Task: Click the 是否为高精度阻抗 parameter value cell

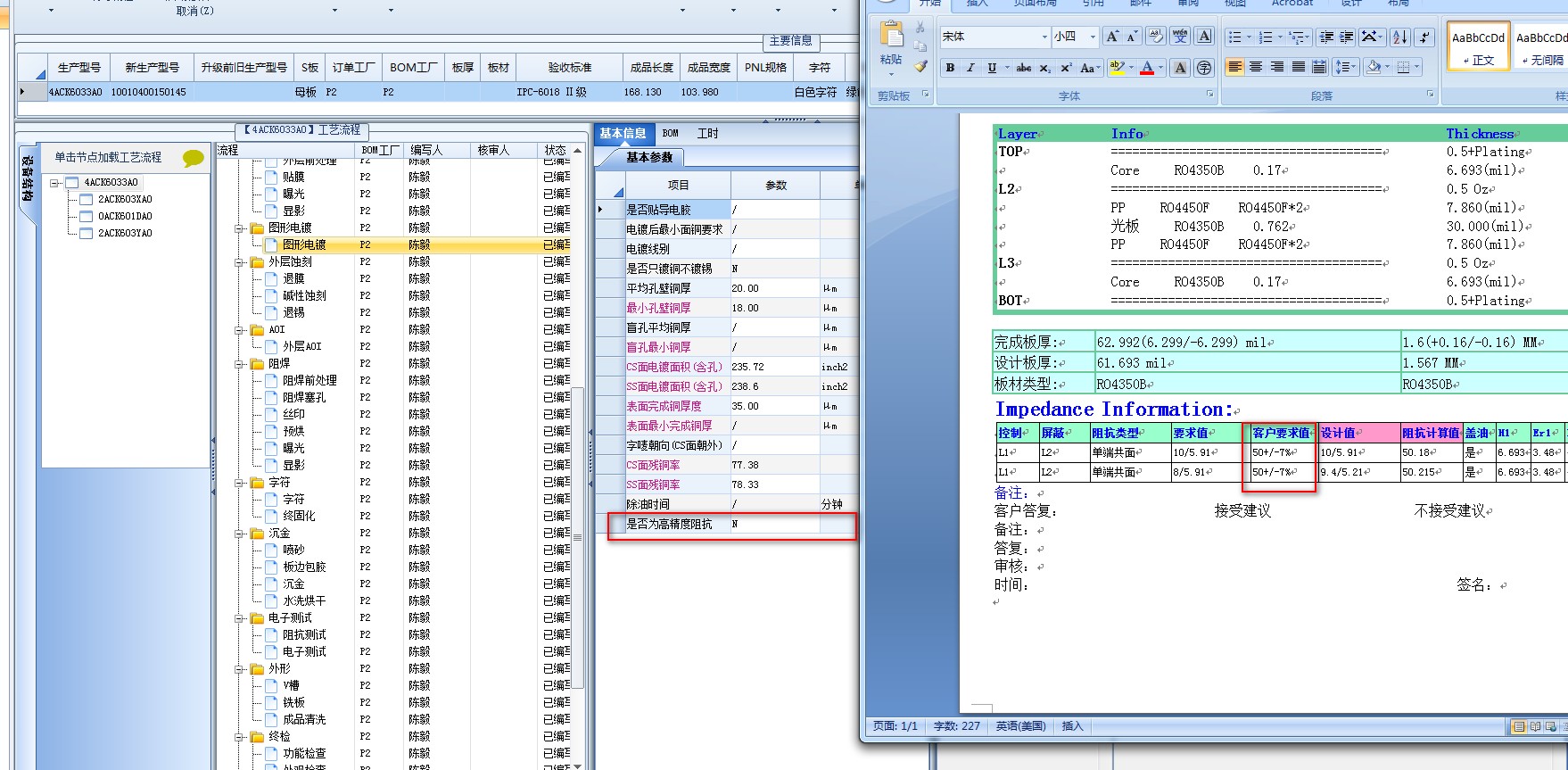Action: pos(774,525)
